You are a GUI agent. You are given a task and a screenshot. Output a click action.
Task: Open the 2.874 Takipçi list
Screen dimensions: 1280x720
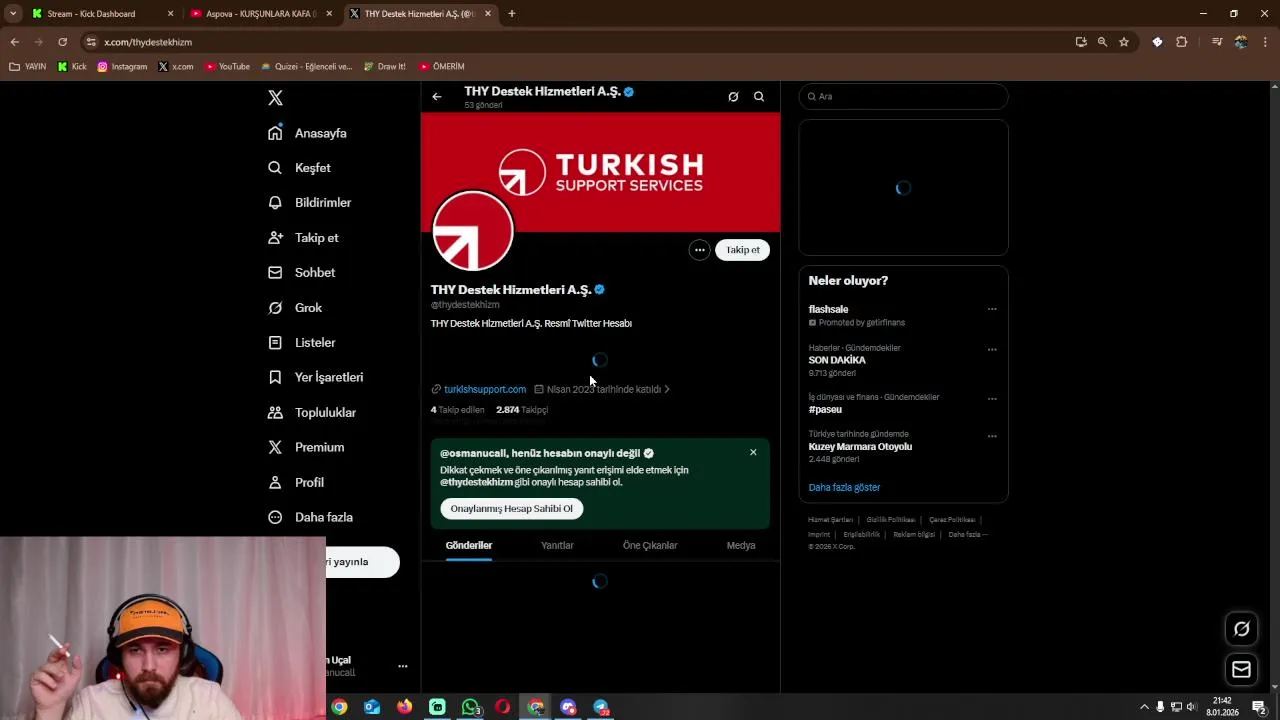point(522,410)
